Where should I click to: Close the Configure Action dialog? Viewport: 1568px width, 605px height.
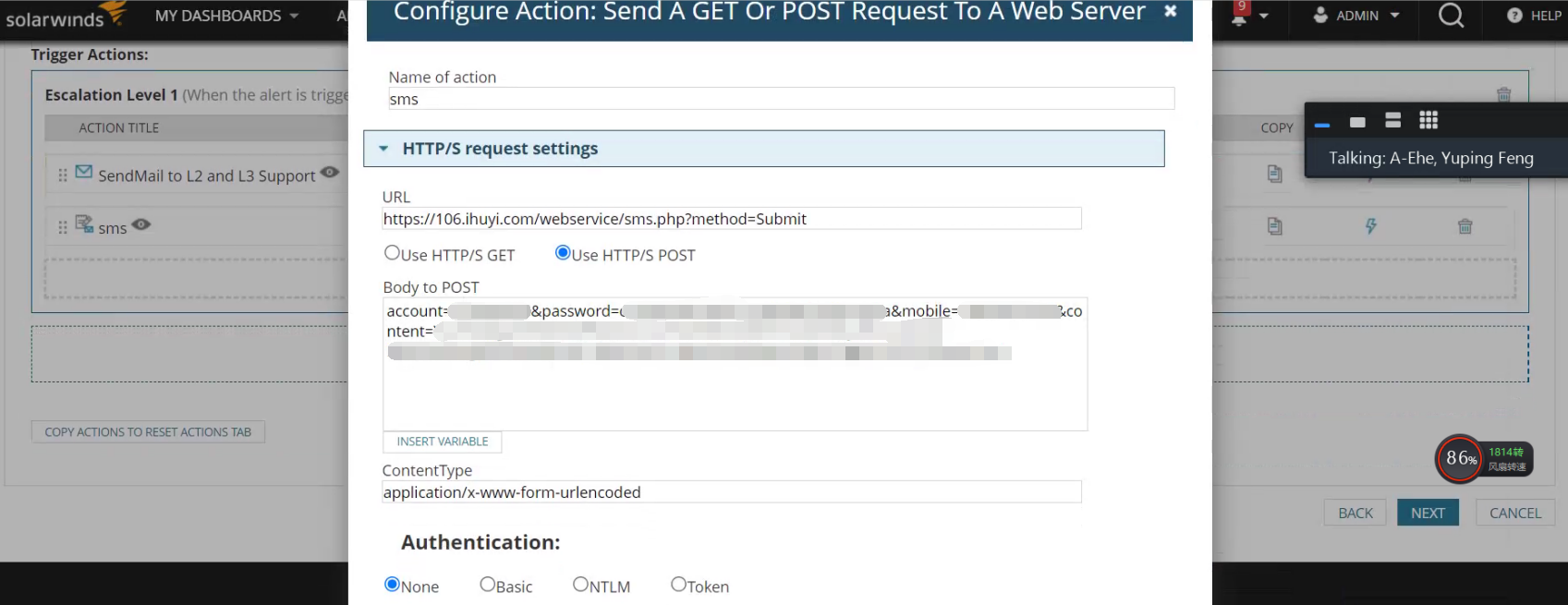pyautogui.click(x=1170, y=11)
